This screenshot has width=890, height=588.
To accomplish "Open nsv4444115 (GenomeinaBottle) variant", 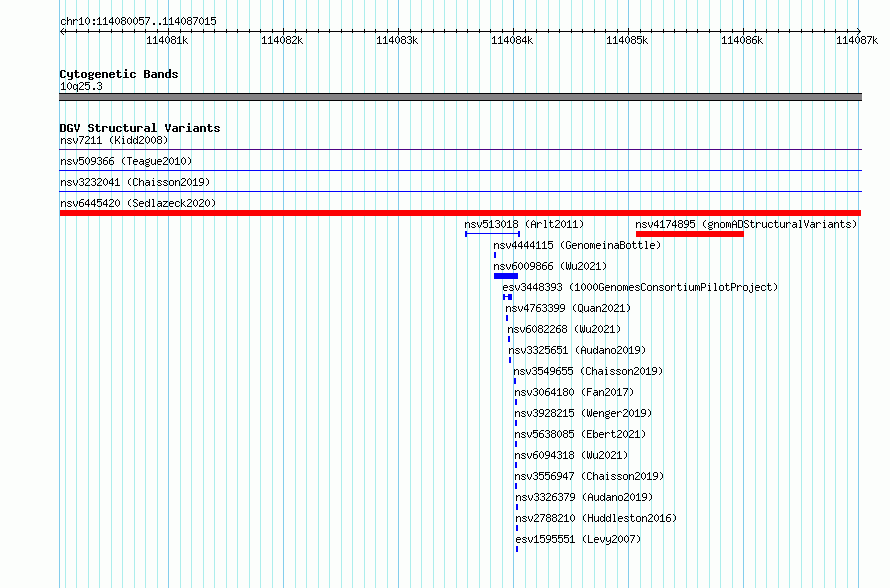I will (577, 245).
